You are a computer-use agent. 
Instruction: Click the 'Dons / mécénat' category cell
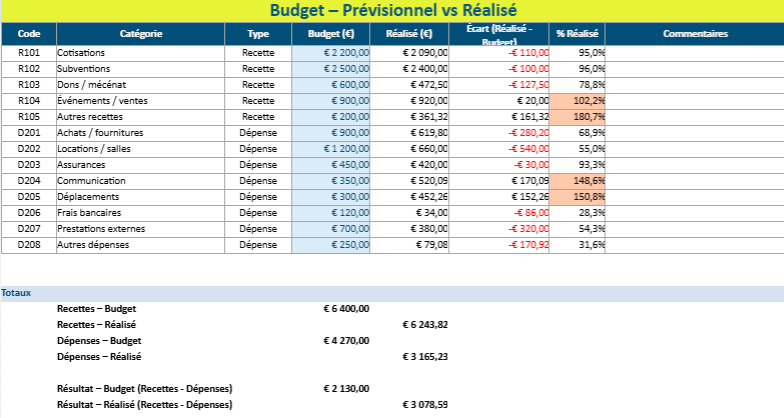coord(140,84)
